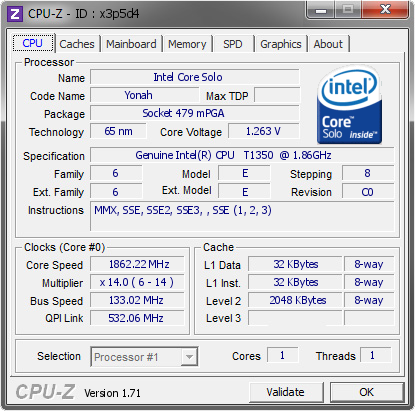Click the Stepping value 8
This screenshot has width=415, height=411.
tap(368, 173)
